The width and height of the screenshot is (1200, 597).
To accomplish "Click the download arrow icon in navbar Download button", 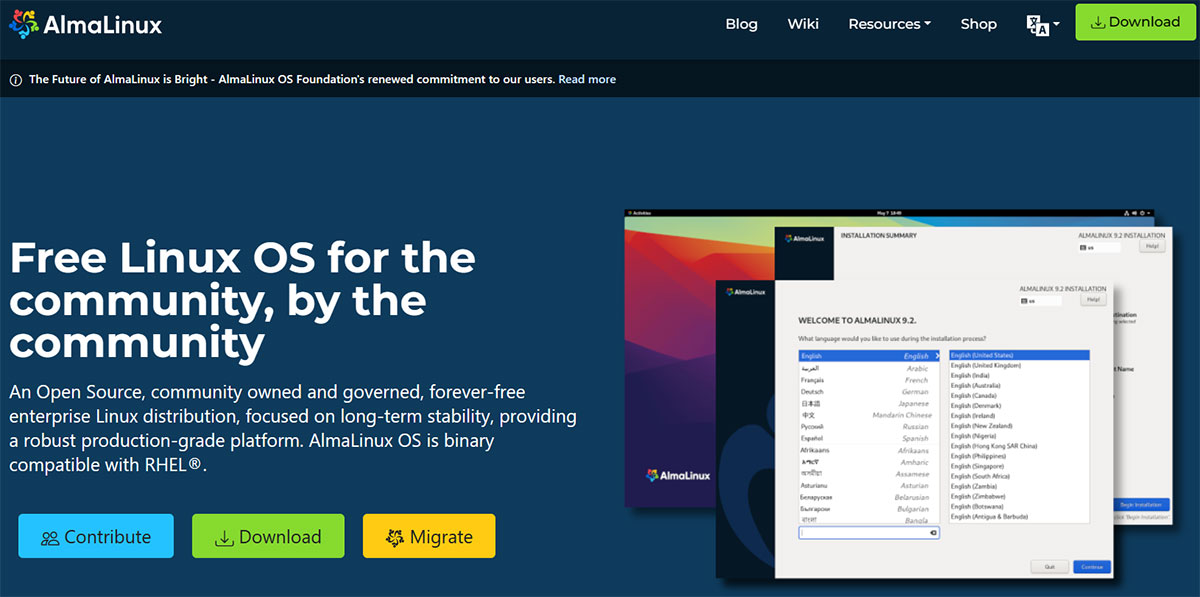I will pos(1097,23).
